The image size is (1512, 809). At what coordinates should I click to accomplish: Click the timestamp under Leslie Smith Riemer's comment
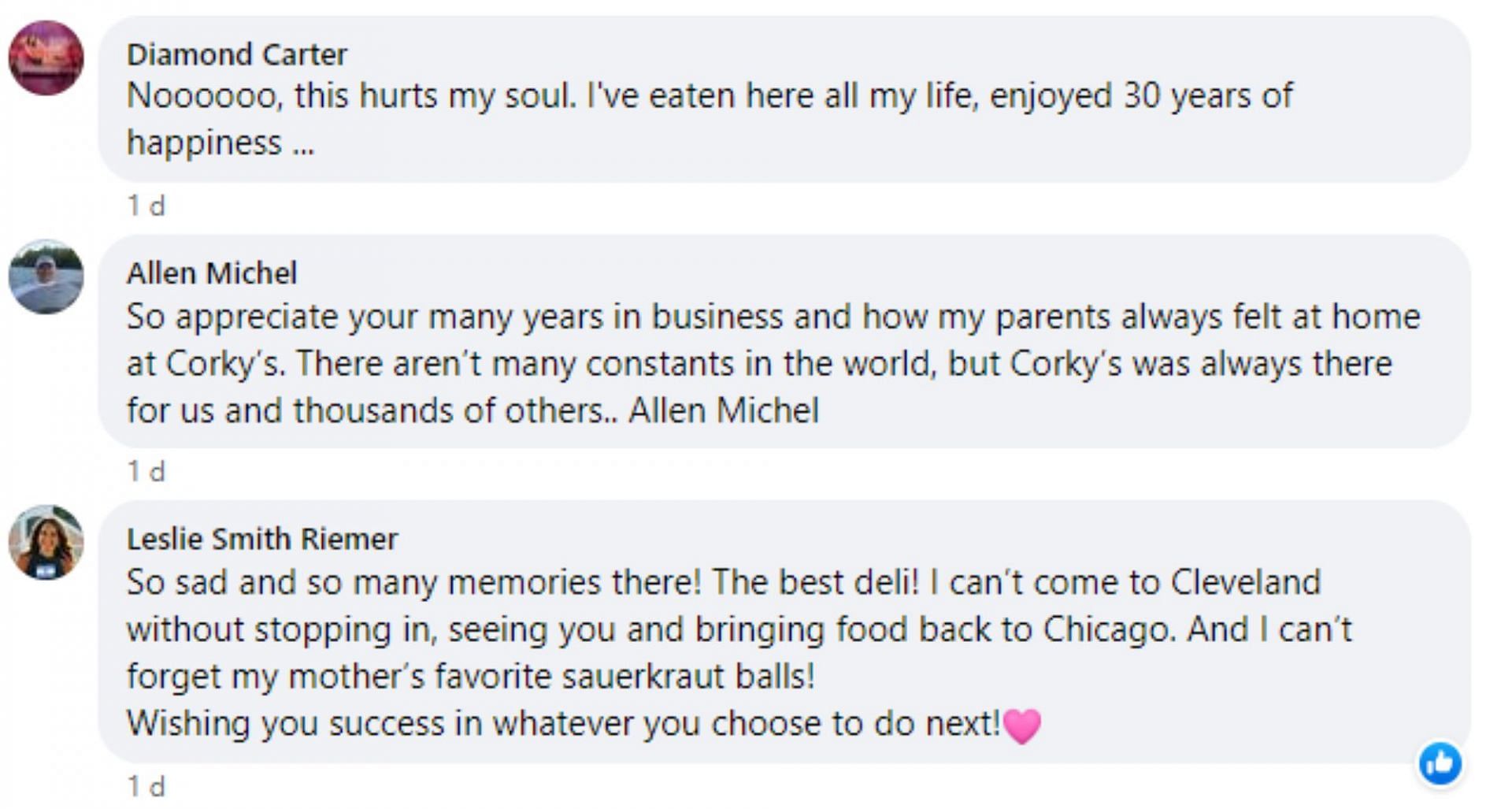pos(146,786)
